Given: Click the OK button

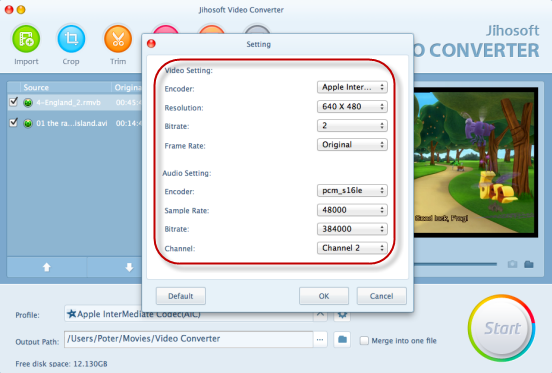Looking at the screenshot, I should (x=324, y=296).
